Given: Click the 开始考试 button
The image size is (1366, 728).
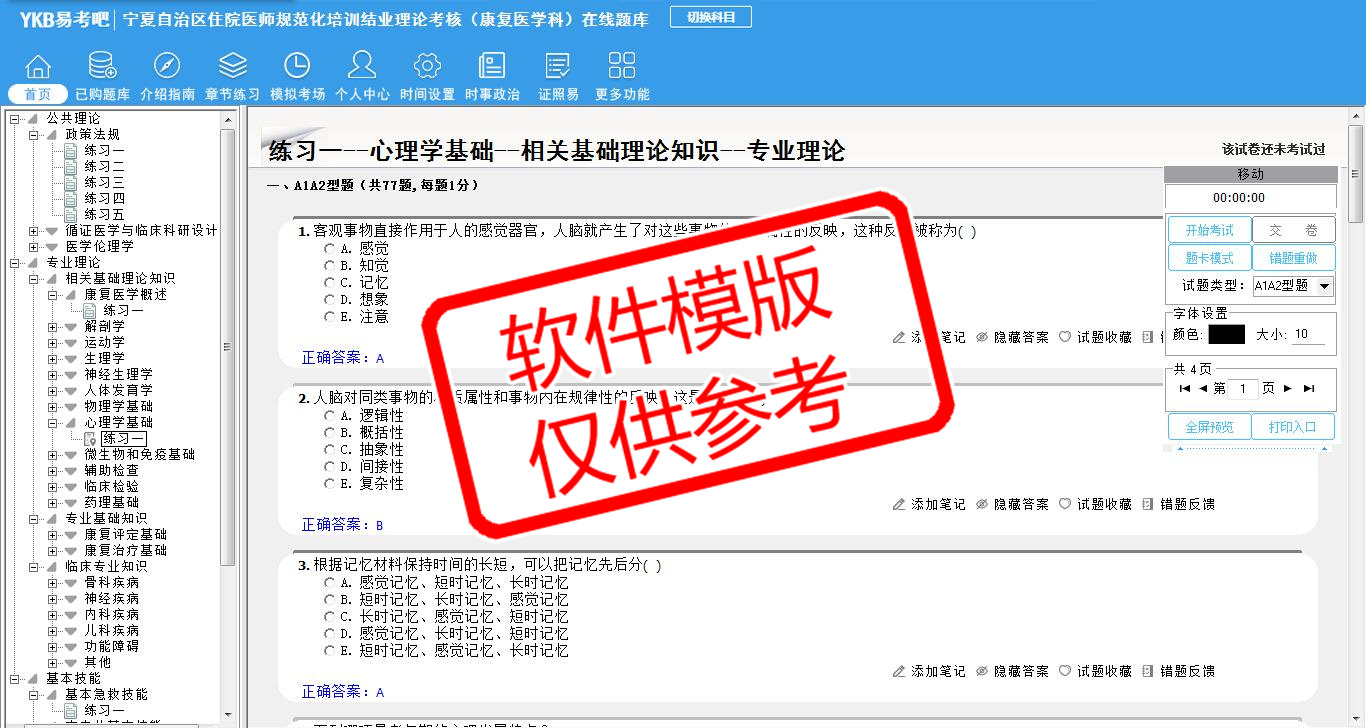Looking at the screenshot, I should pos(1209,230).
